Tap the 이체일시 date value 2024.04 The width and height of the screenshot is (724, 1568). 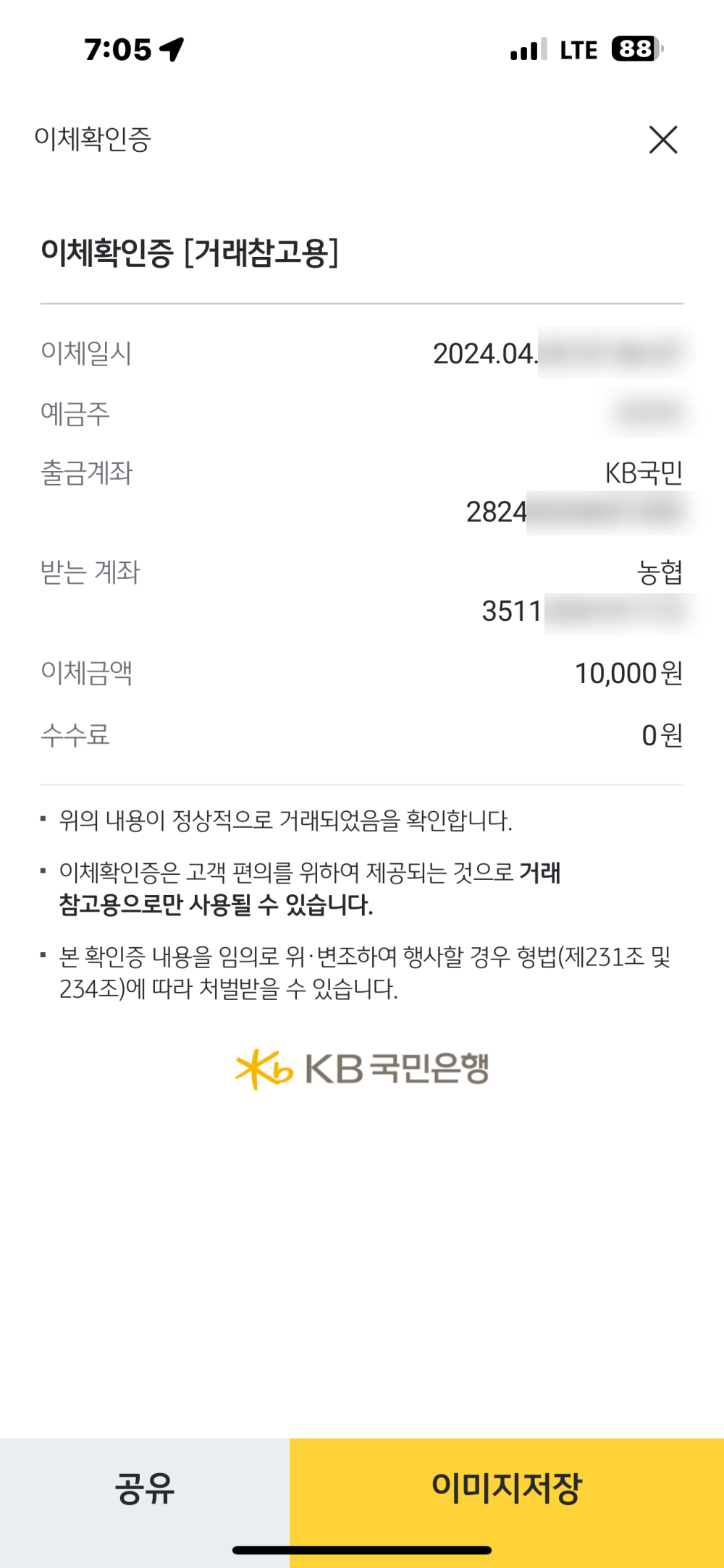(x=485, y=354)
